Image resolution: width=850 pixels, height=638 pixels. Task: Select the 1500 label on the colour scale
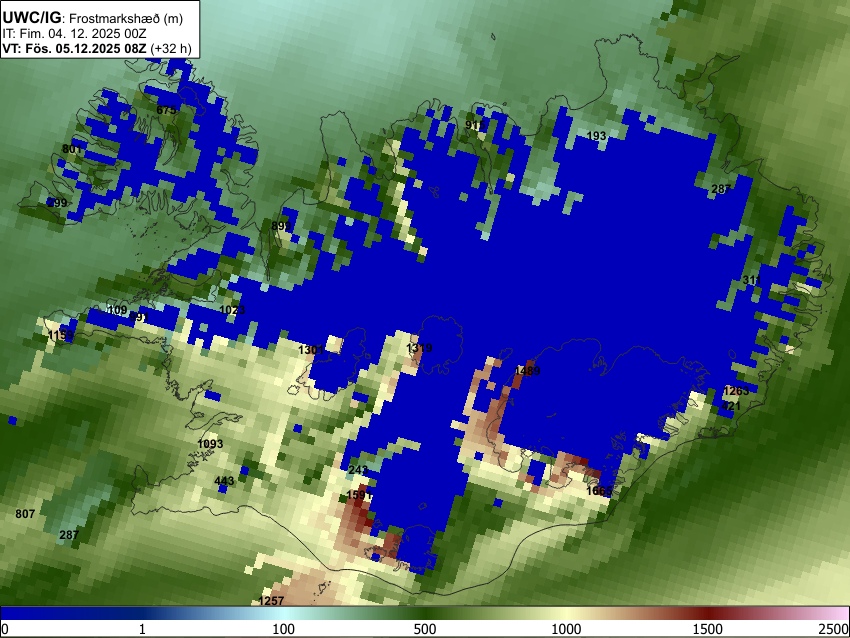708,629
